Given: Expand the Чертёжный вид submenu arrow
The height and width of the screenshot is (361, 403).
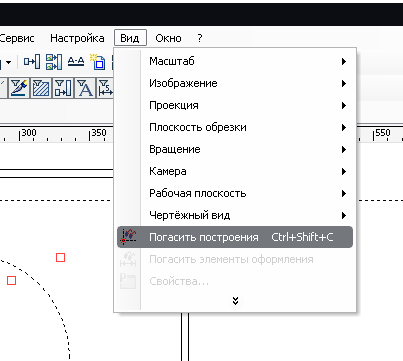Looking at the screenshot, I should (x=344, y=215).
